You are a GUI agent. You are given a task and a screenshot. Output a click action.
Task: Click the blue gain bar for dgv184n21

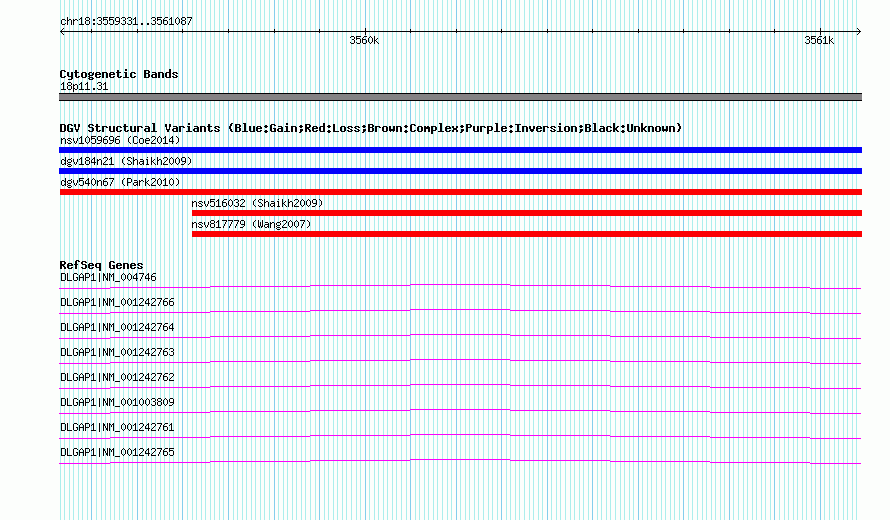point(460,171)
